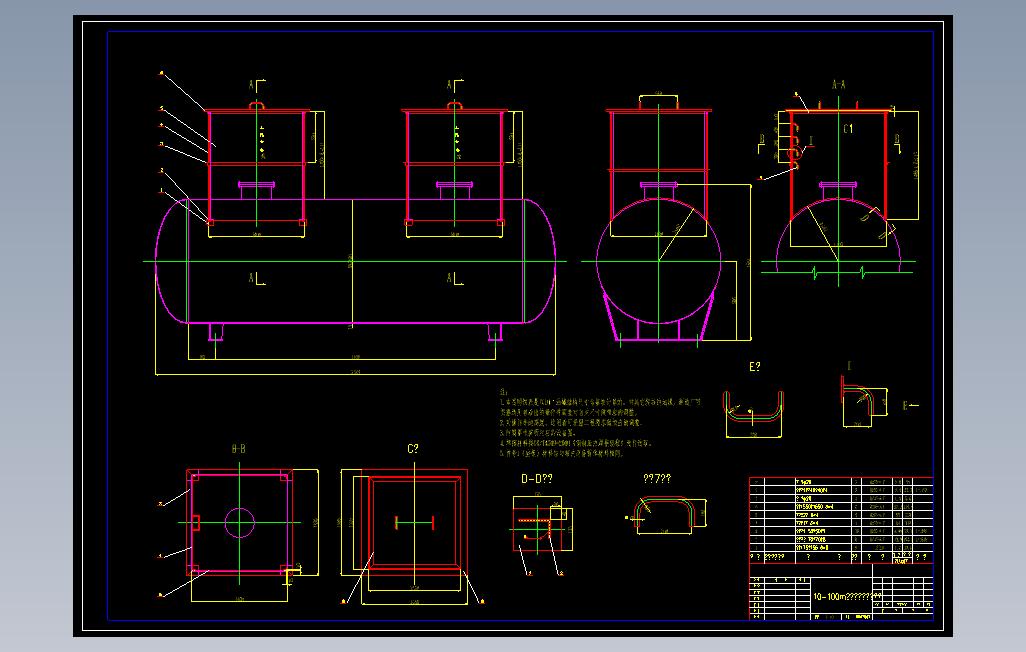Select the "C?" view title

click(x=413, y=449)
